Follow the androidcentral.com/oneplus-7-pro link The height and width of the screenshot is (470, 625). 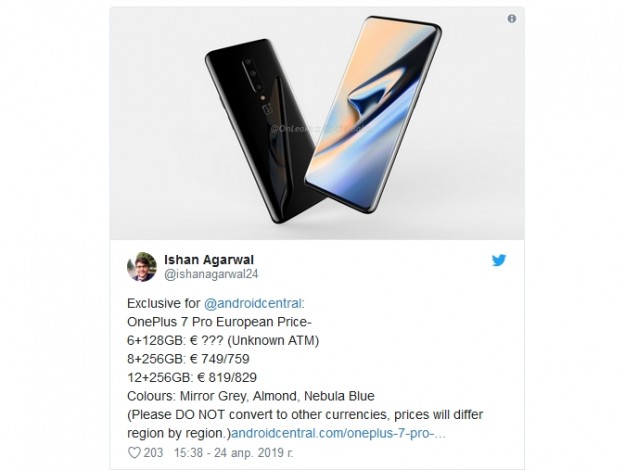click(x=338, y=433)
